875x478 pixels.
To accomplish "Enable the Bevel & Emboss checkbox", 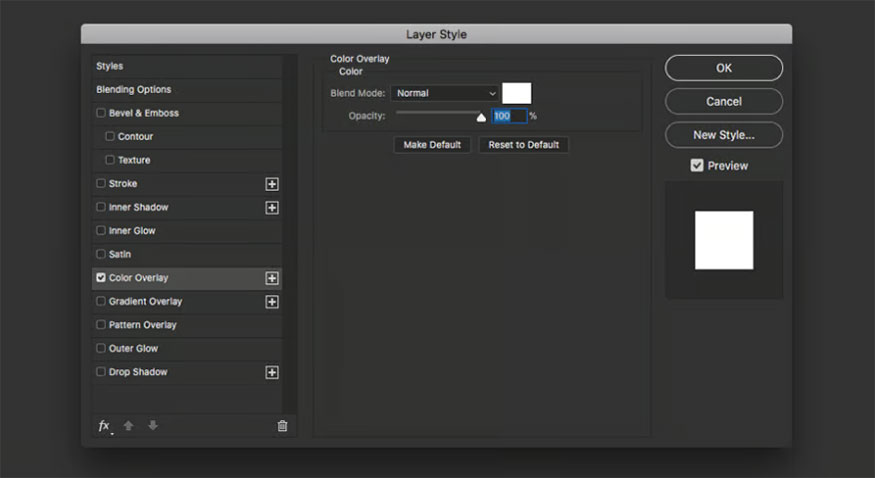I will coord(100,113).
